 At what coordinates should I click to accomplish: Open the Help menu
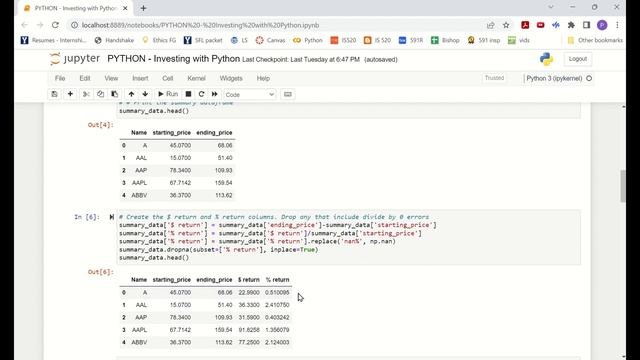[263, 78]
